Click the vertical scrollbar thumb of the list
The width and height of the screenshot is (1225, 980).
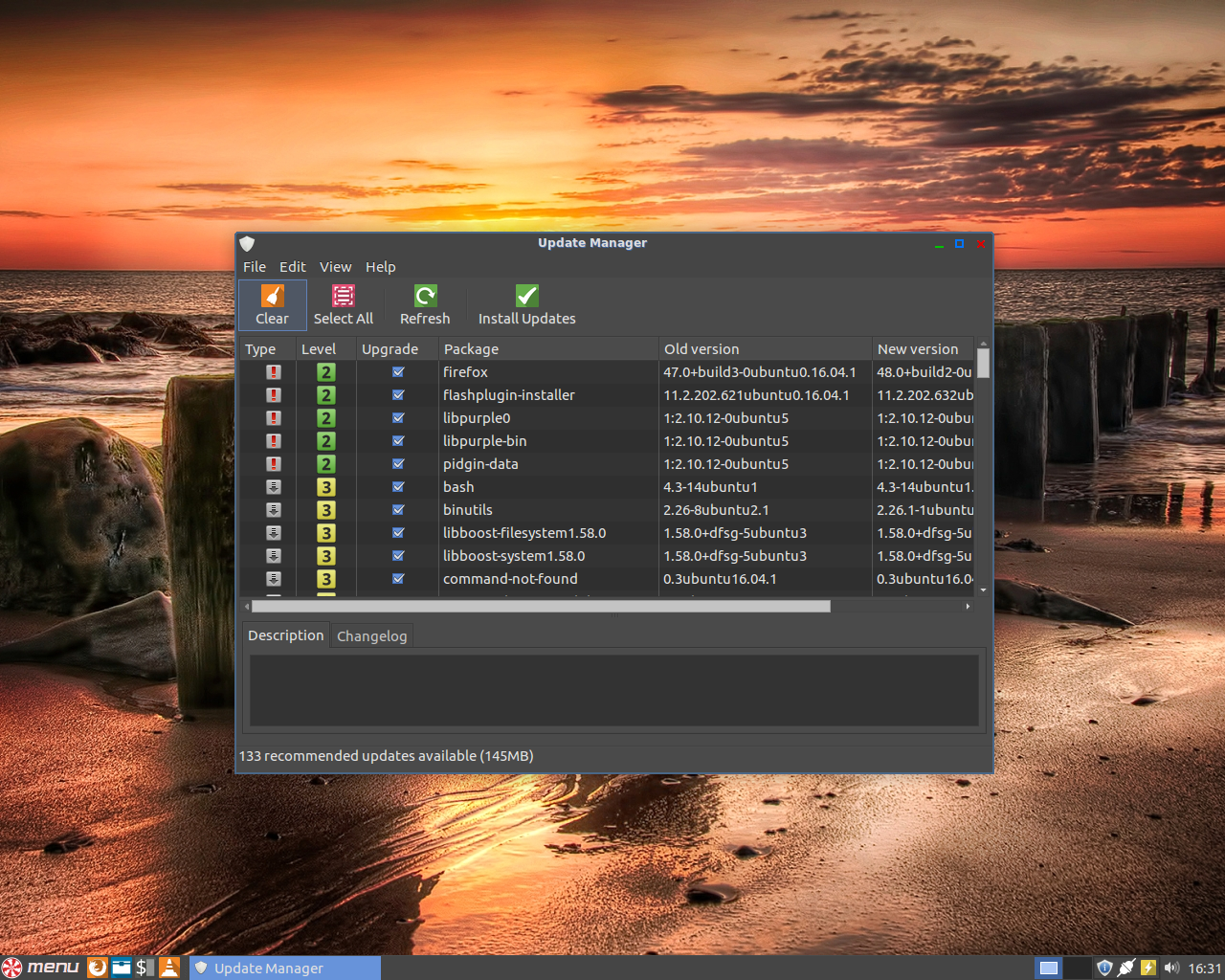pos(983,364)
